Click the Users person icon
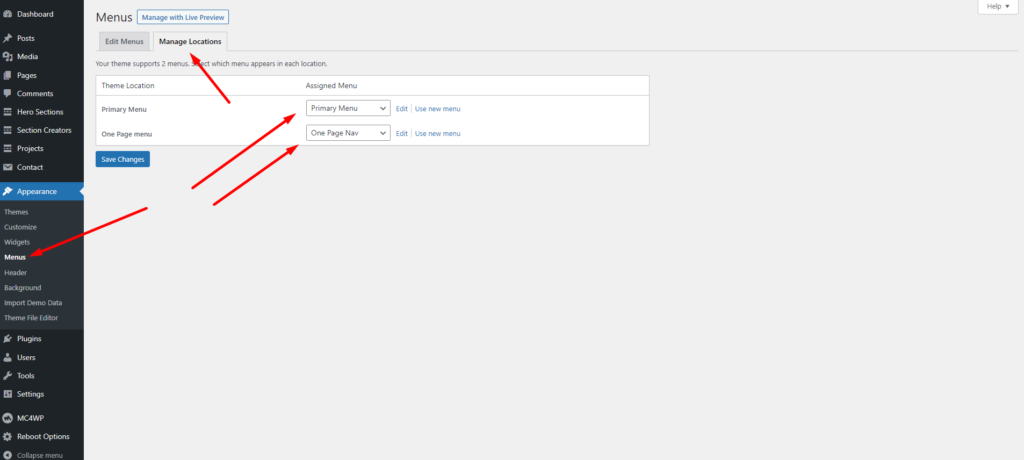Screen dimensions: 1024x460 [x=8, y=357]
